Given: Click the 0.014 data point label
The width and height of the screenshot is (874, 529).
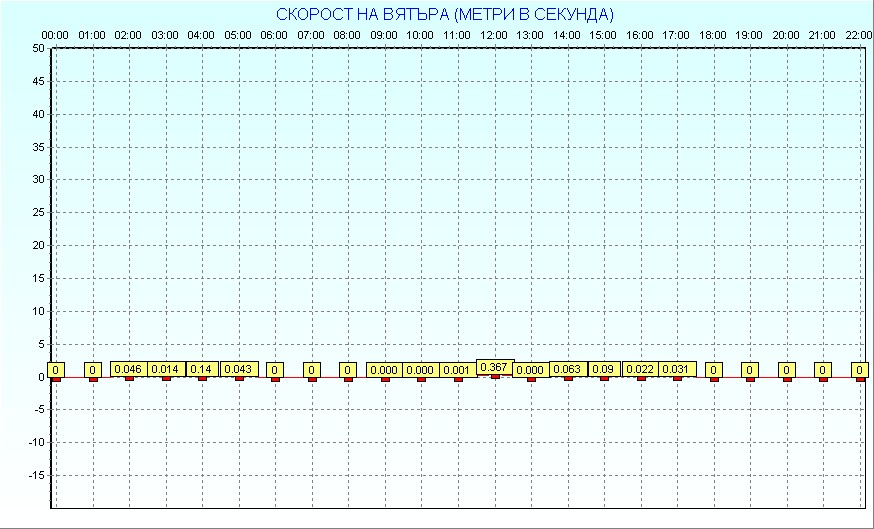Looking at the screenshot, I should pyautogui.click(x=165, y=369).
